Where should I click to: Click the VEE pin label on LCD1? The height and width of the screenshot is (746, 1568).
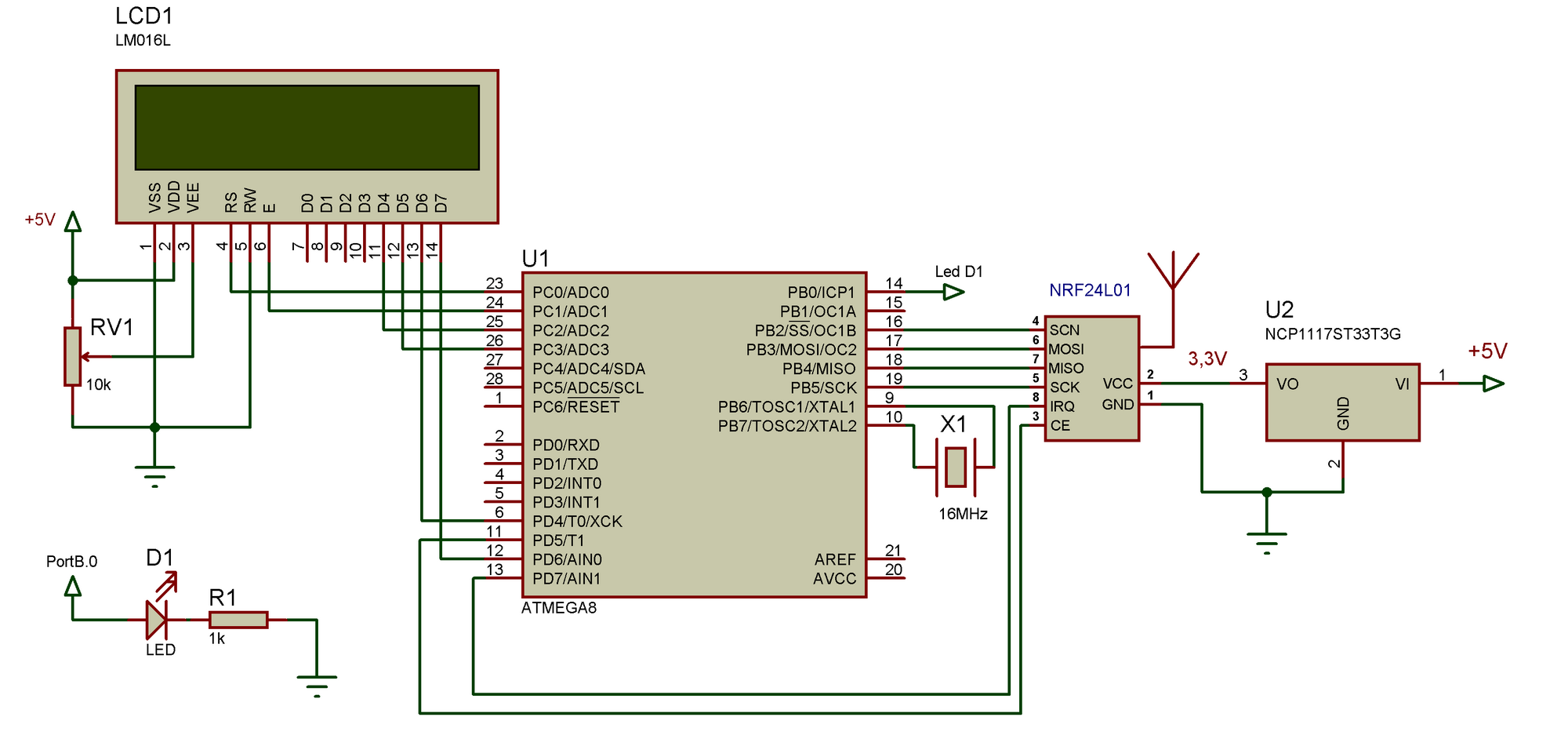[x=193, y=198]
